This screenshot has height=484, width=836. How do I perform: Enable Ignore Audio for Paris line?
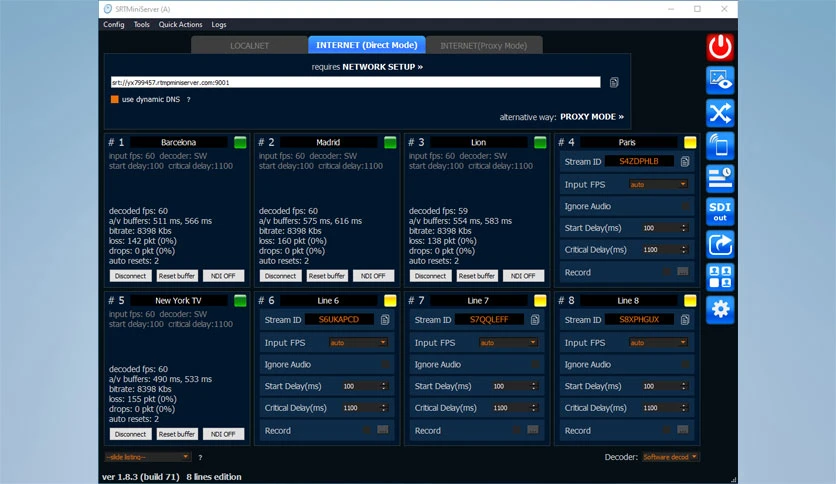pyautogui.click(x=686, y=206)
